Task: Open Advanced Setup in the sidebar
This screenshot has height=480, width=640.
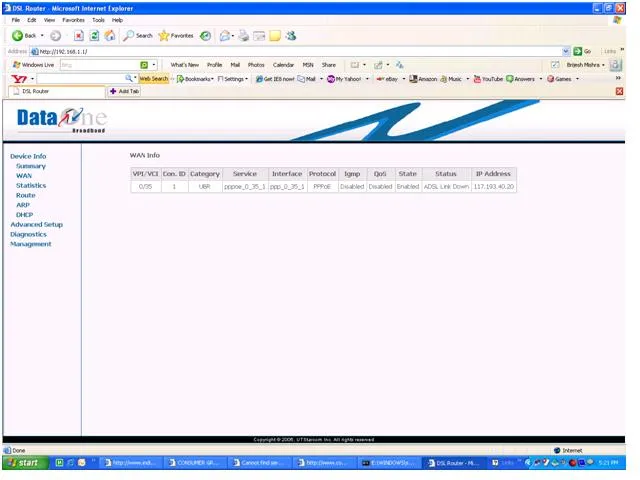Action: [x=36, y=224]
